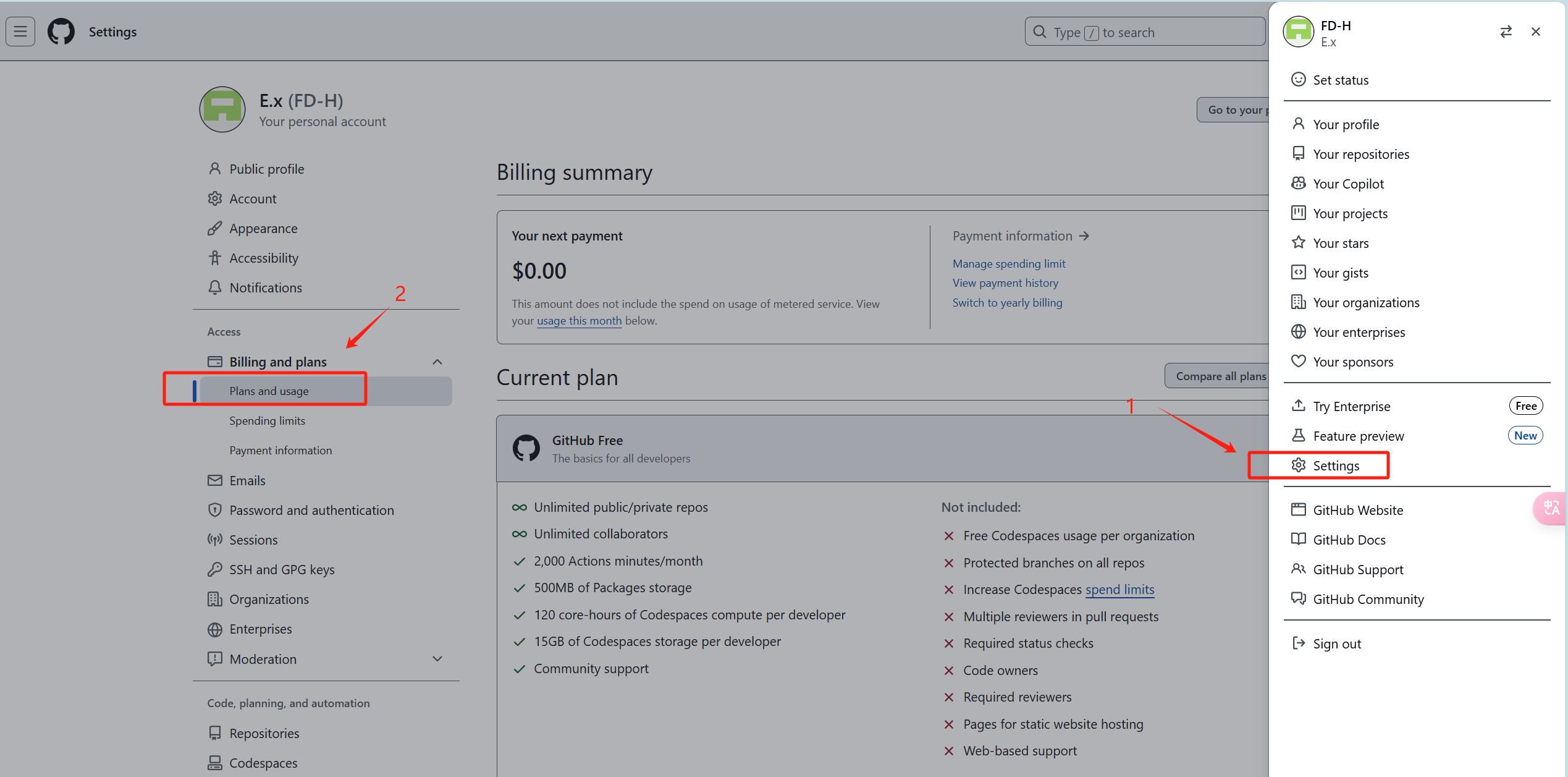
Task: Open Your Copilot from the menu
Action: pyautogui.click(x=1347, y=184)
